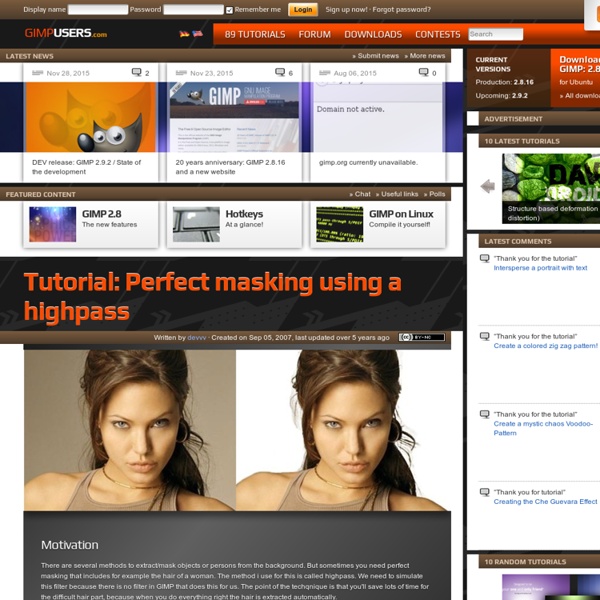Screen dimensions: 600x600
Task: Open the Domain not active news thumbnail
Action: click(378, 117)
